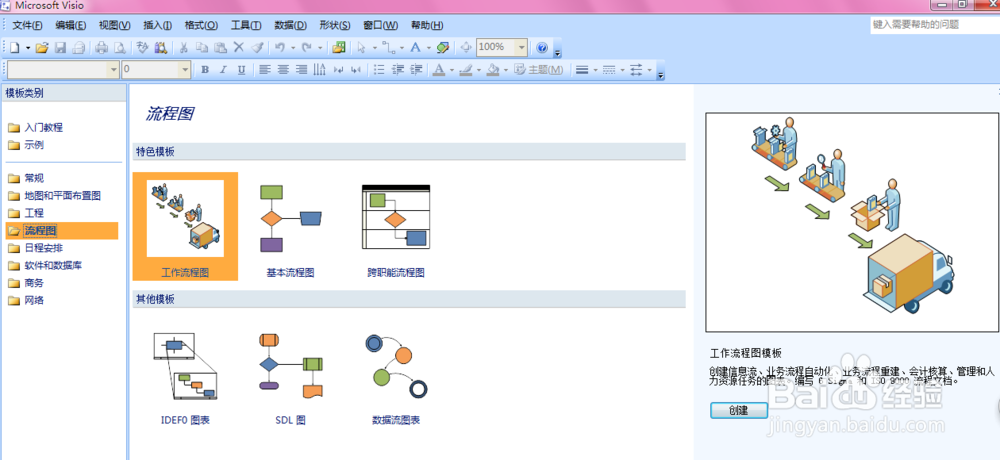This screenshot has height=460, width=1000.
Task: Click the Open file folder icon
Action: (42, 47)
